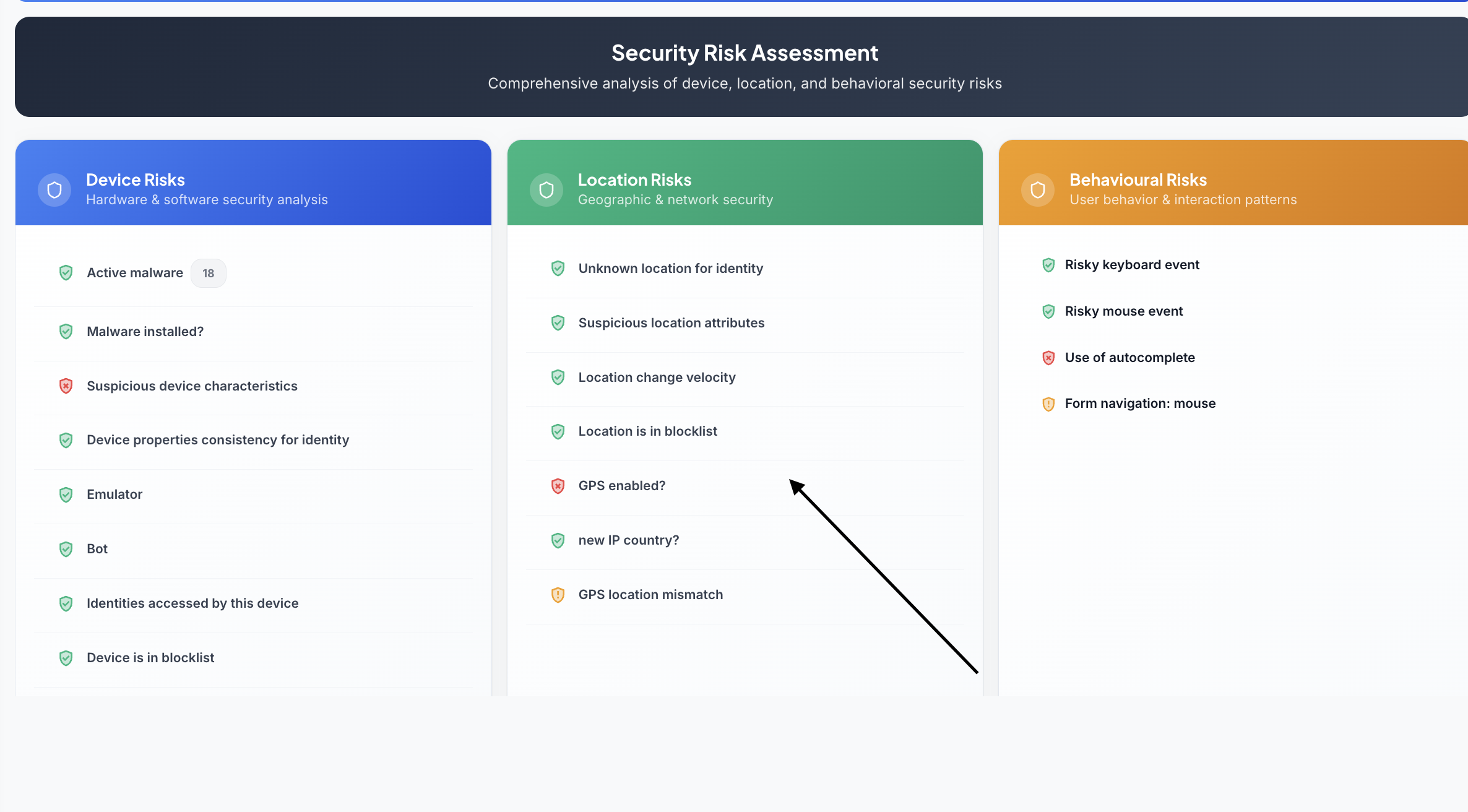The width and height of the screenshot is (1468, 812).
Task: Click the Location Risks shield icon
Action: coord(546,190)
